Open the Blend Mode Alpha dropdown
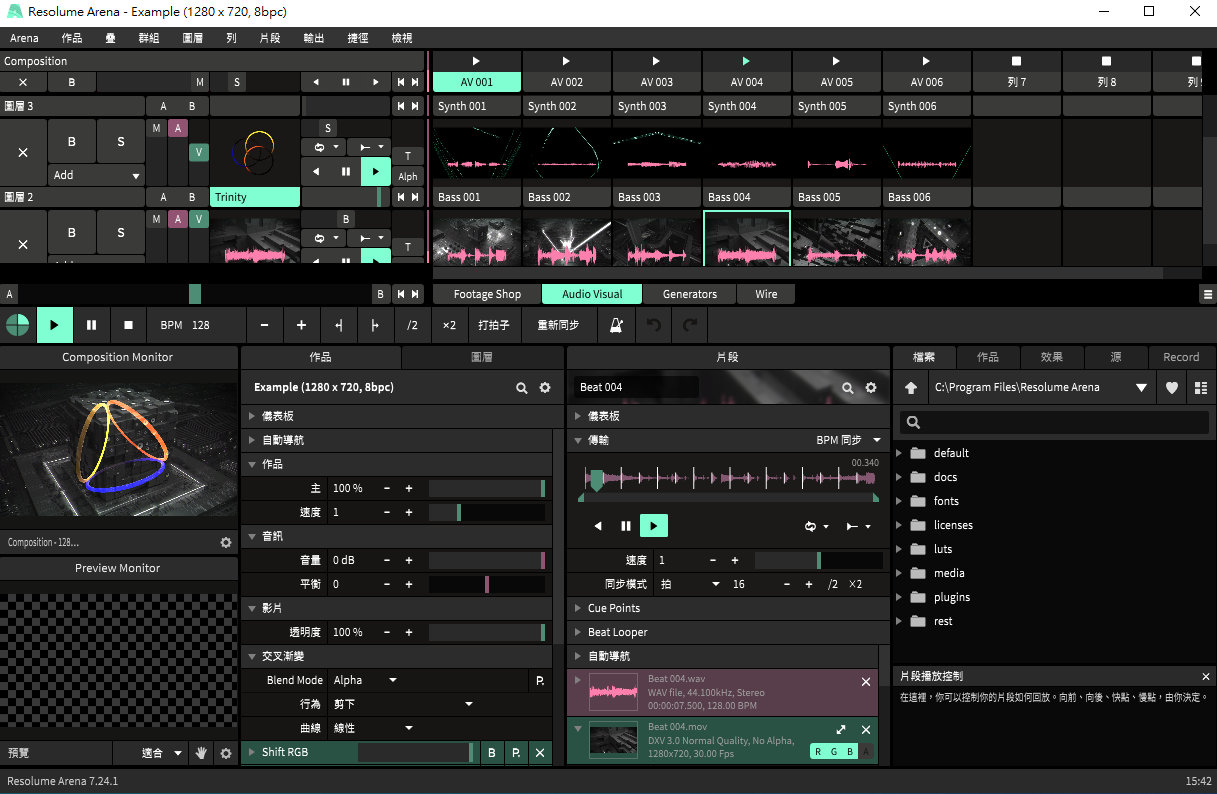 365,680
